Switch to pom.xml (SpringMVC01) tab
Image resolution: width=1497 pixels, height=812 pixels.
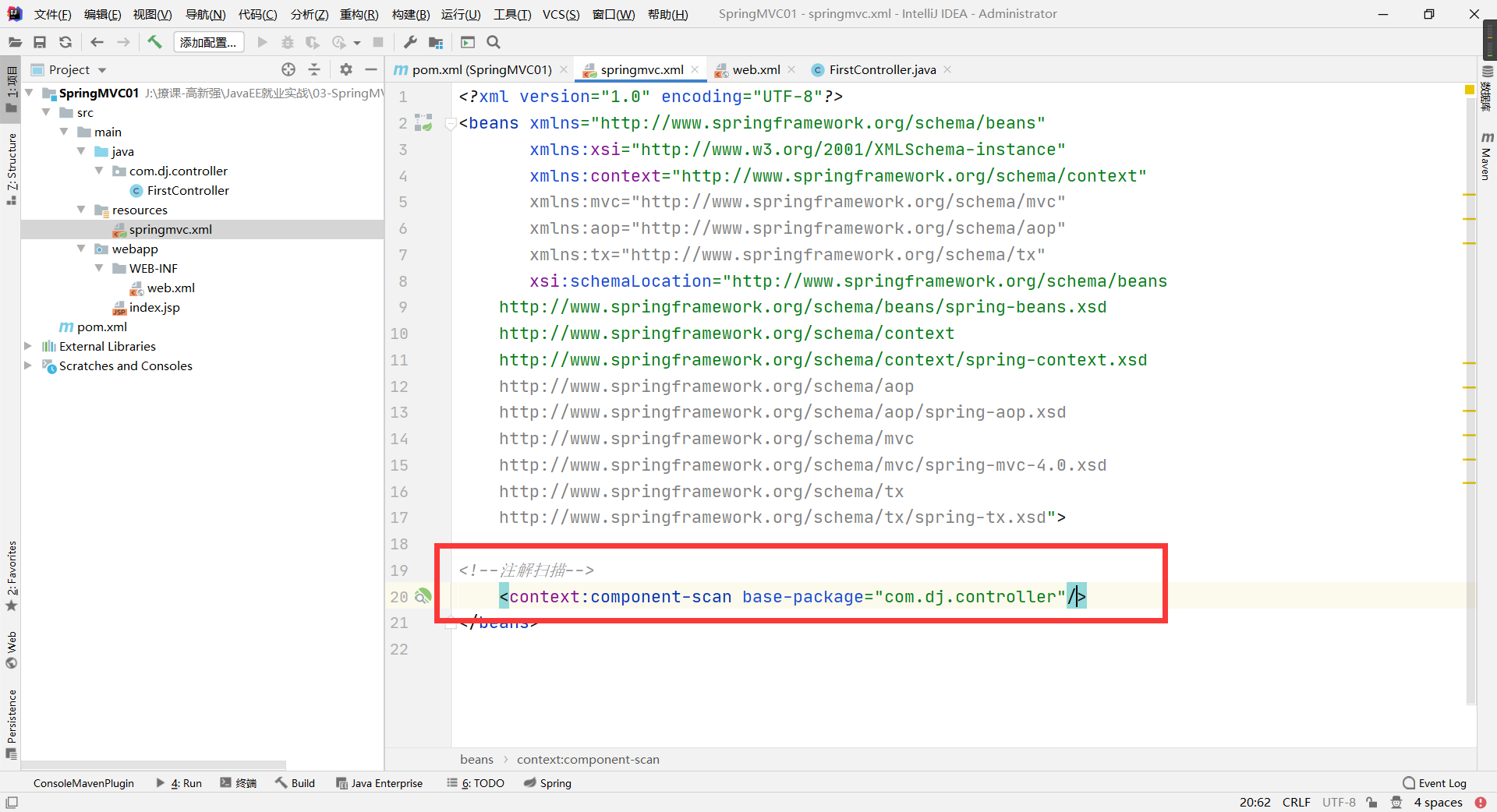coord(481,69)
